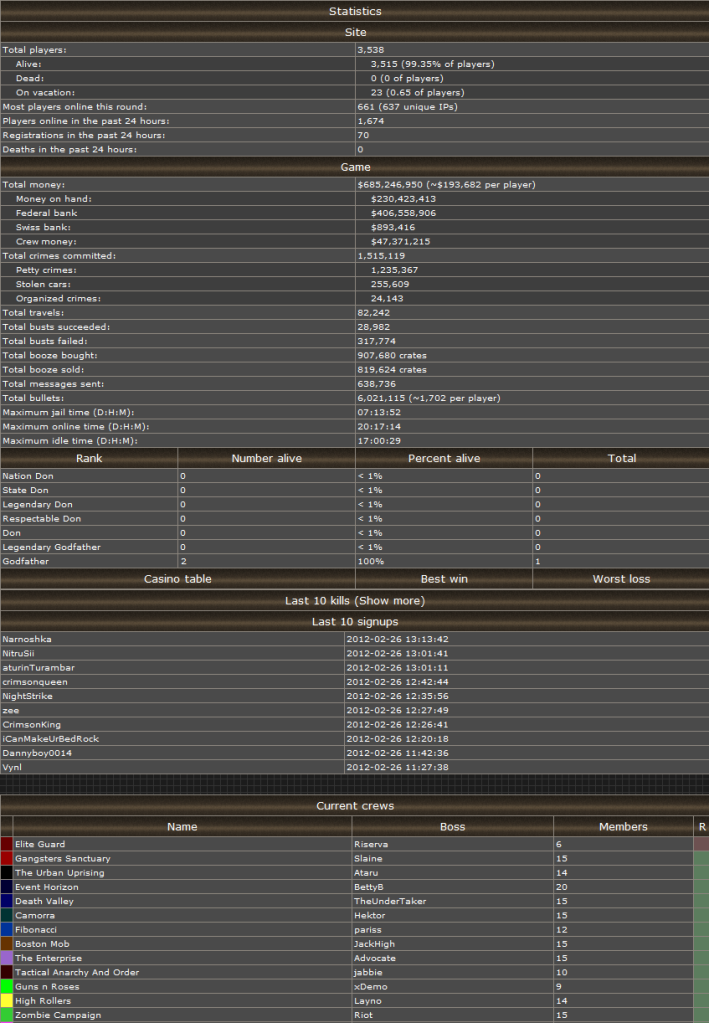Select the Maximum jail time value 07:13:52

click(x=379, y=412)
